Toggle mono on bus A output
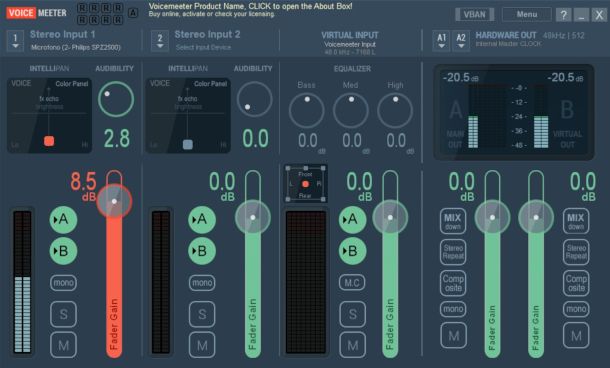The height and width of the screenshot is (368, 610). 453,309
